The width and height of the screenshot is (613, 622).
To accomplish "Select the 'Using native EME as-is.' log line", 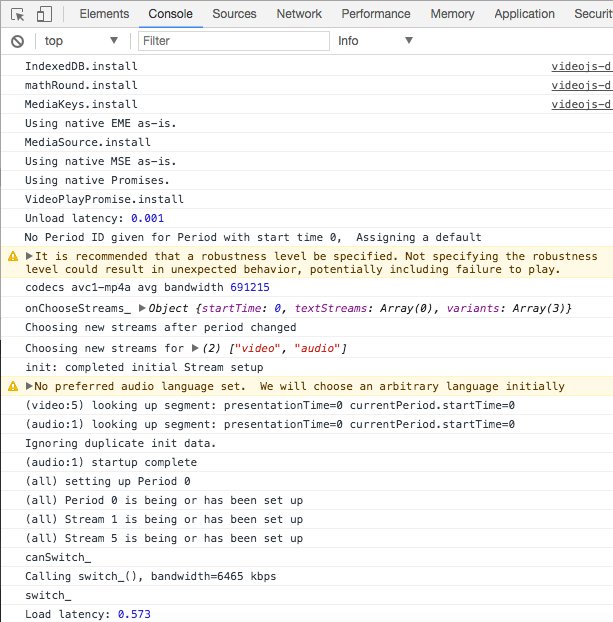I will pyautogui.click(x=307, y=123).
